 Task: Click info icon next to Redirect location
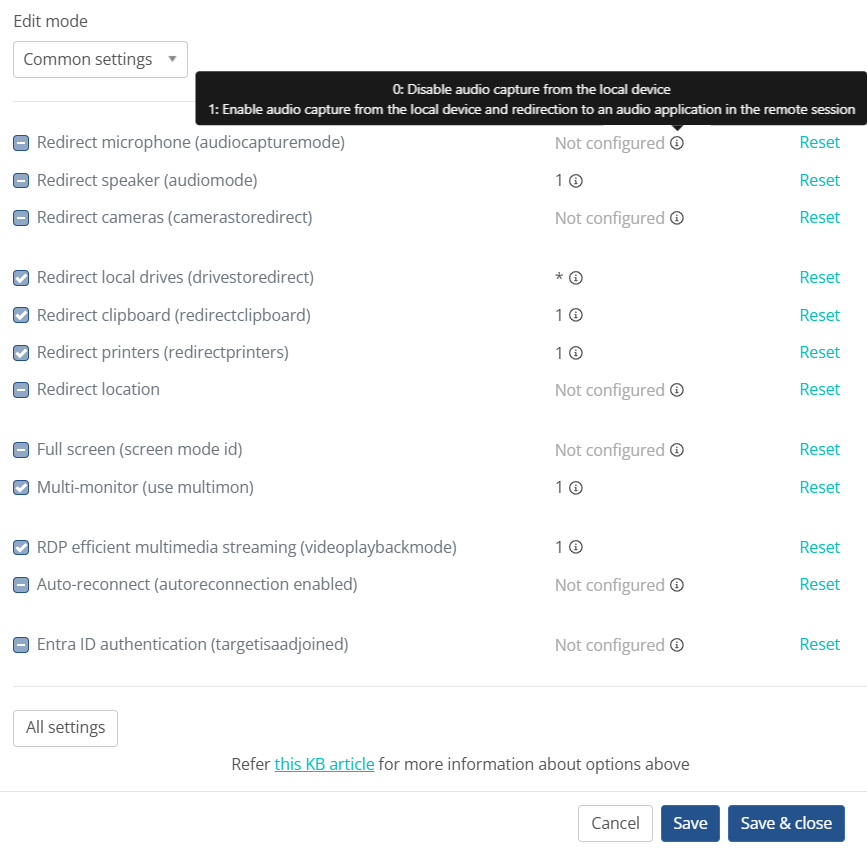point(677,390)
